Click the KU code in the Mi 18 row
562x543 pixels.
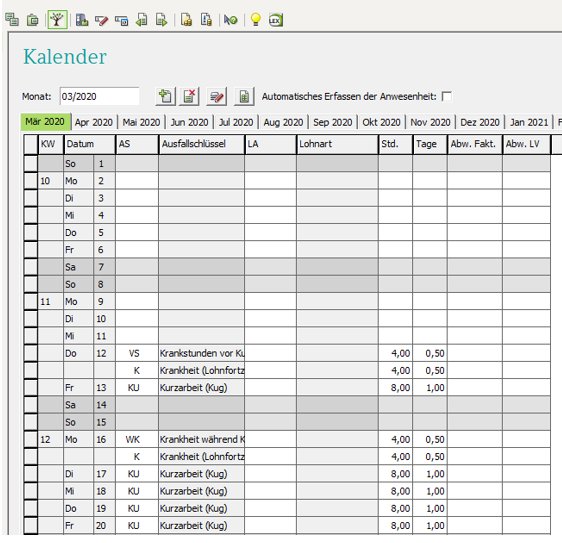click(134, 491)
